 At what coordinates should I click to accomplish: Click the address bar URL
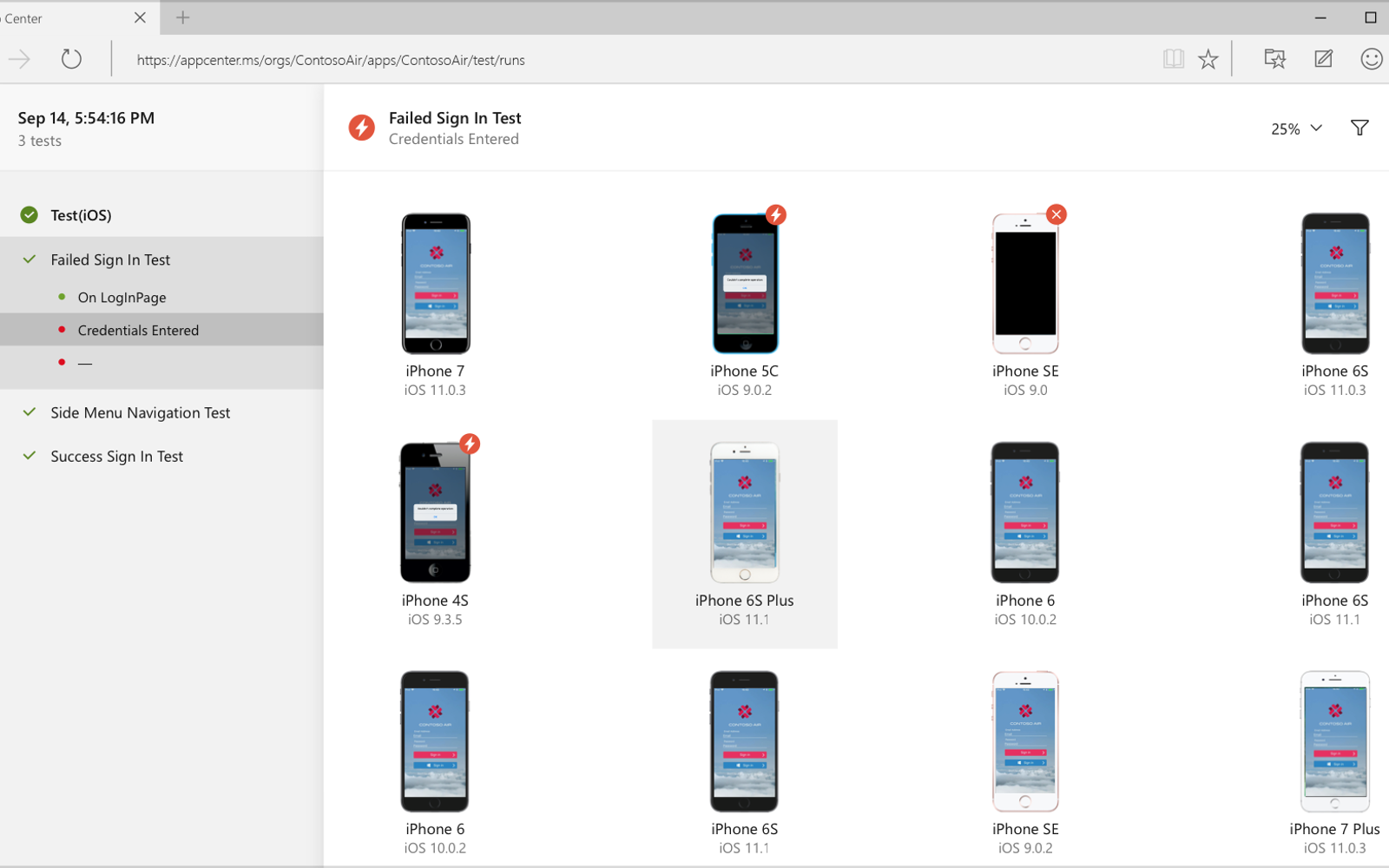pos(330,60)
